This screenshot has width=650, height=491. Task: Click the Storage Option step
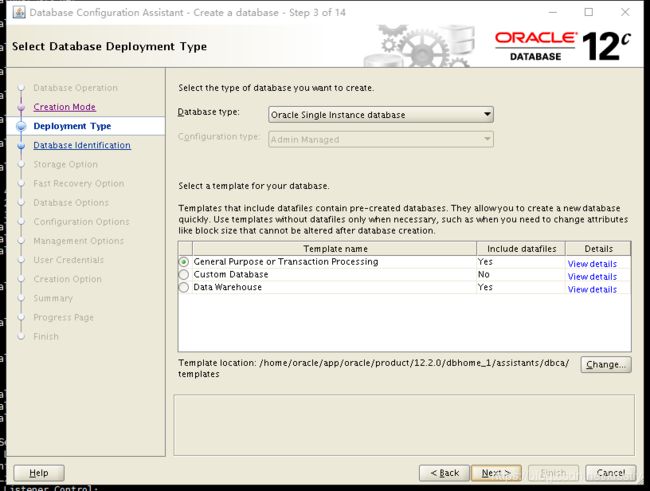[x=65, y=164]
